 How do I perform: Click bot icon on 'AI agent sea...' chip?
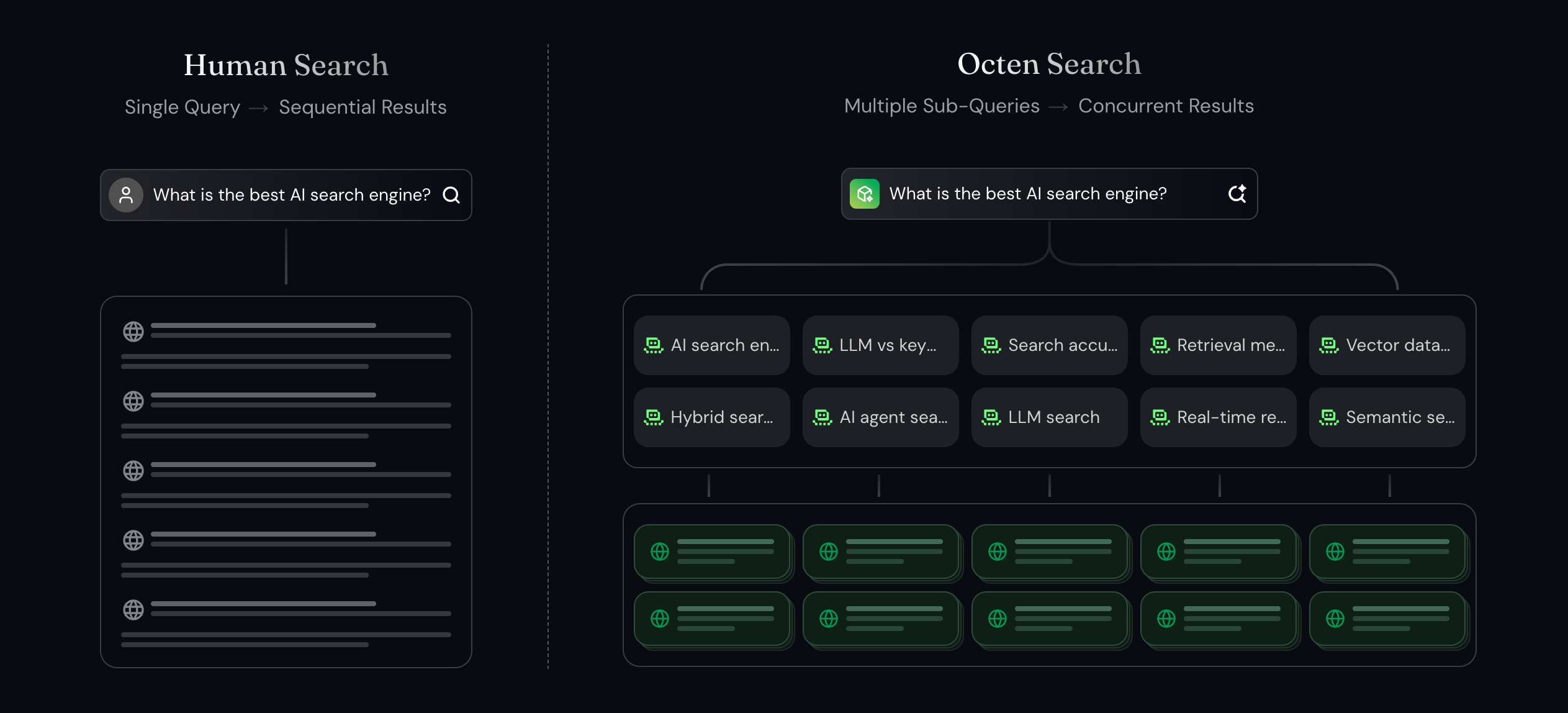[x=822, y=417]
